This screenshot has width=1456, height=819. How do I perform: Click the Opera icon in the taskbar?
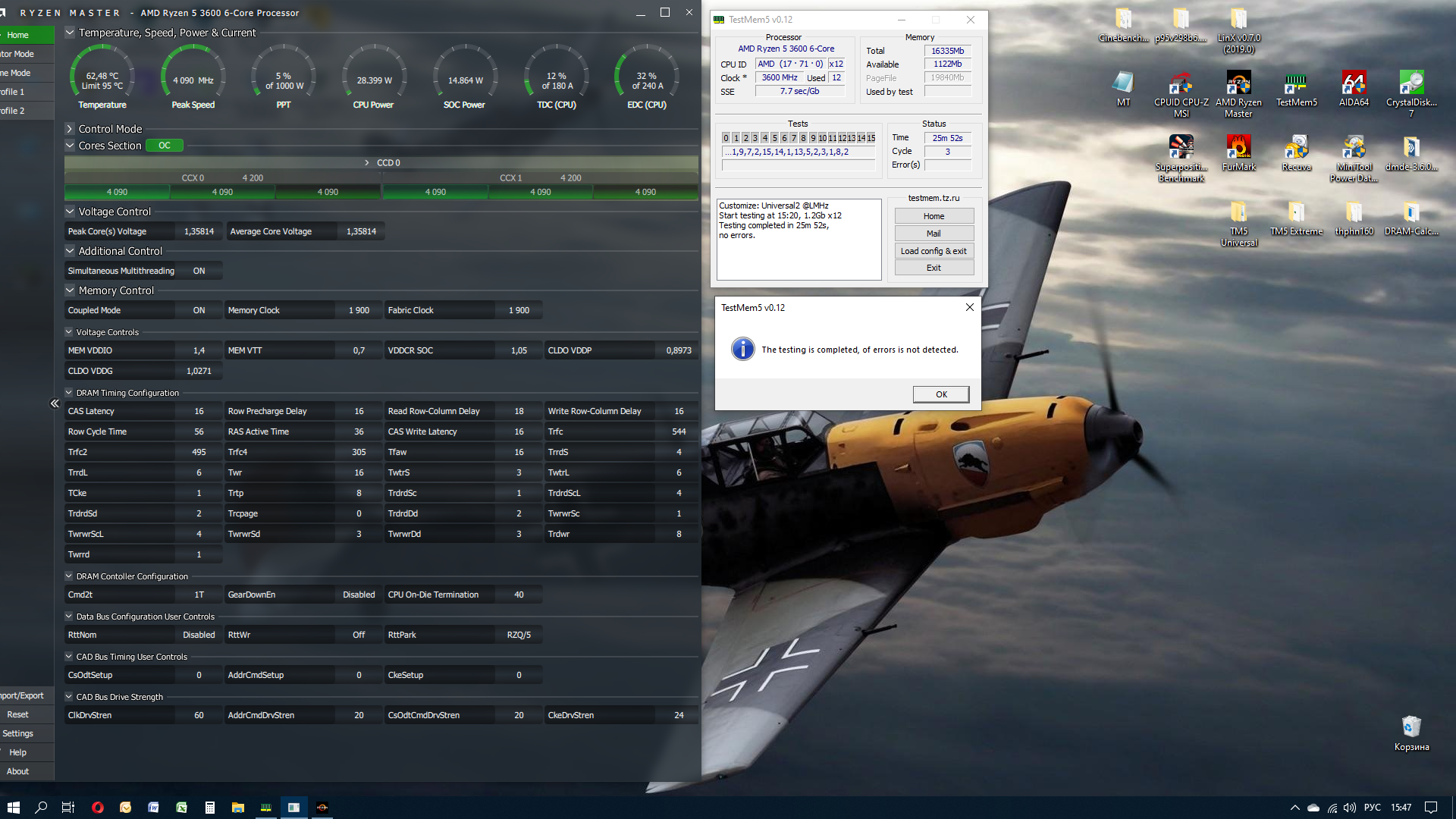click(x=97, y=808)
